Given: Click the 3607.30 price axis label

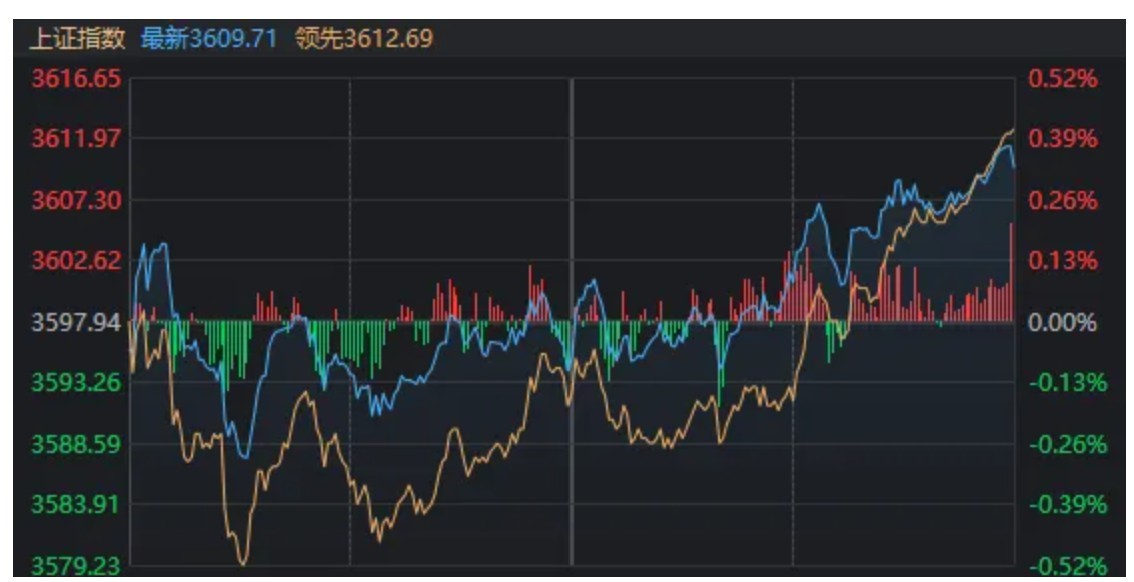Looking at the screenshot, I should (76, 200).
